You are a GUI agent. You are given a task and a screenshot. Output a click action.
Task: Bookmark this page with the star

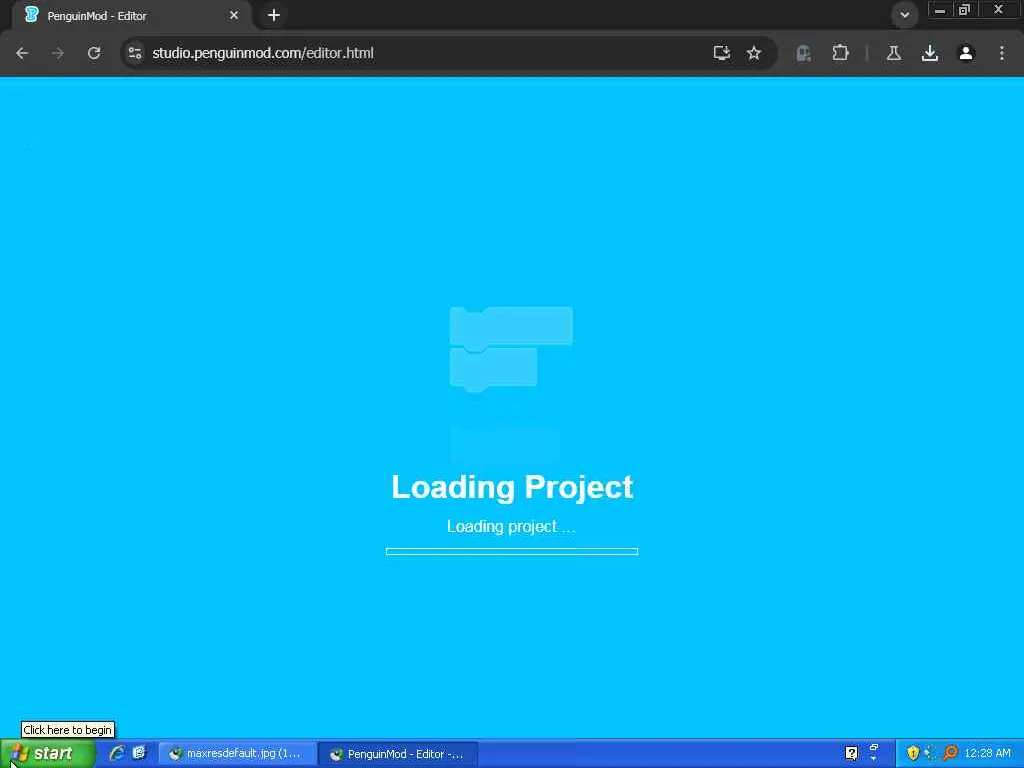coord(754,53)
